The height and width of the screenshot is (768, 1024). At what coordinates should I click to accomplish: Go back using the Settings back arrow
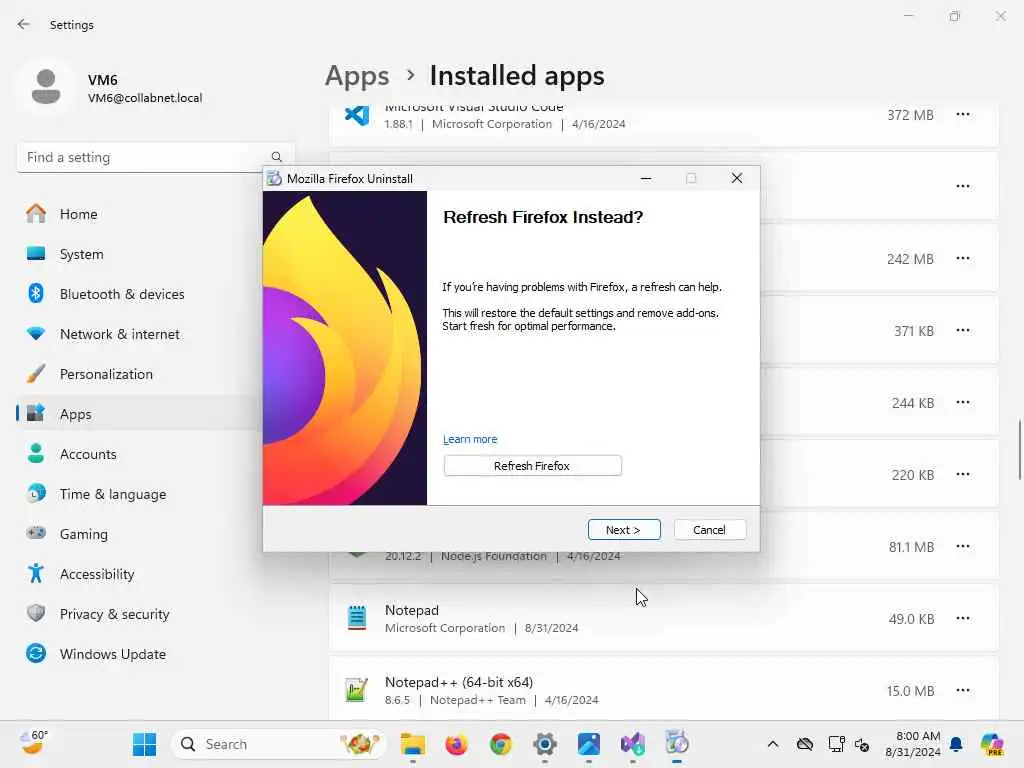[24, 24]
